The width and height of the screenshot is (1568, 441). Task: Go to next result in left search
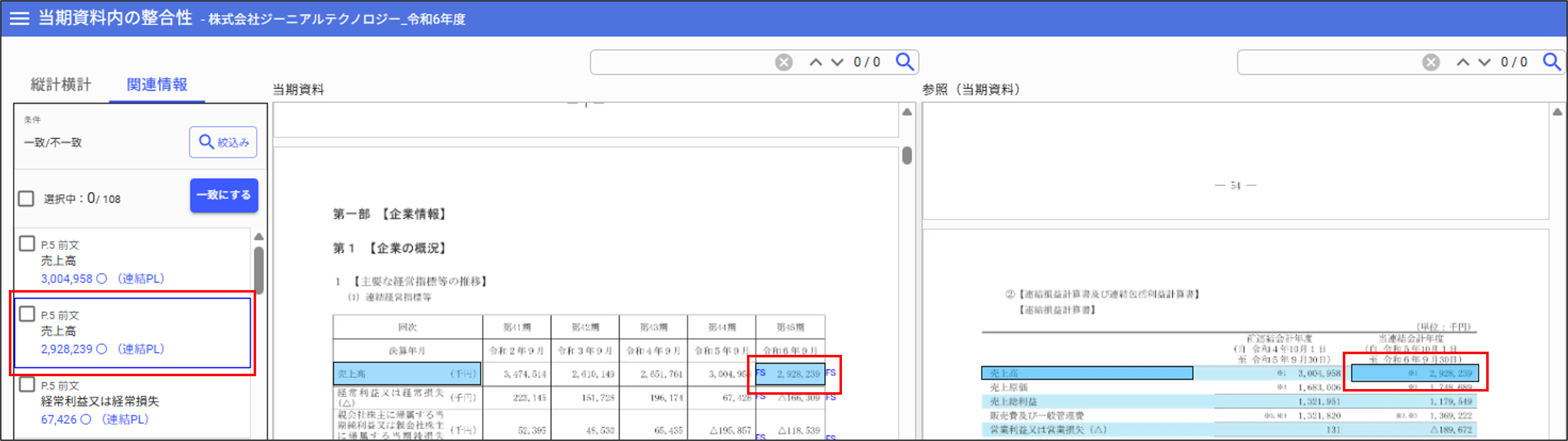coord(838,62)
